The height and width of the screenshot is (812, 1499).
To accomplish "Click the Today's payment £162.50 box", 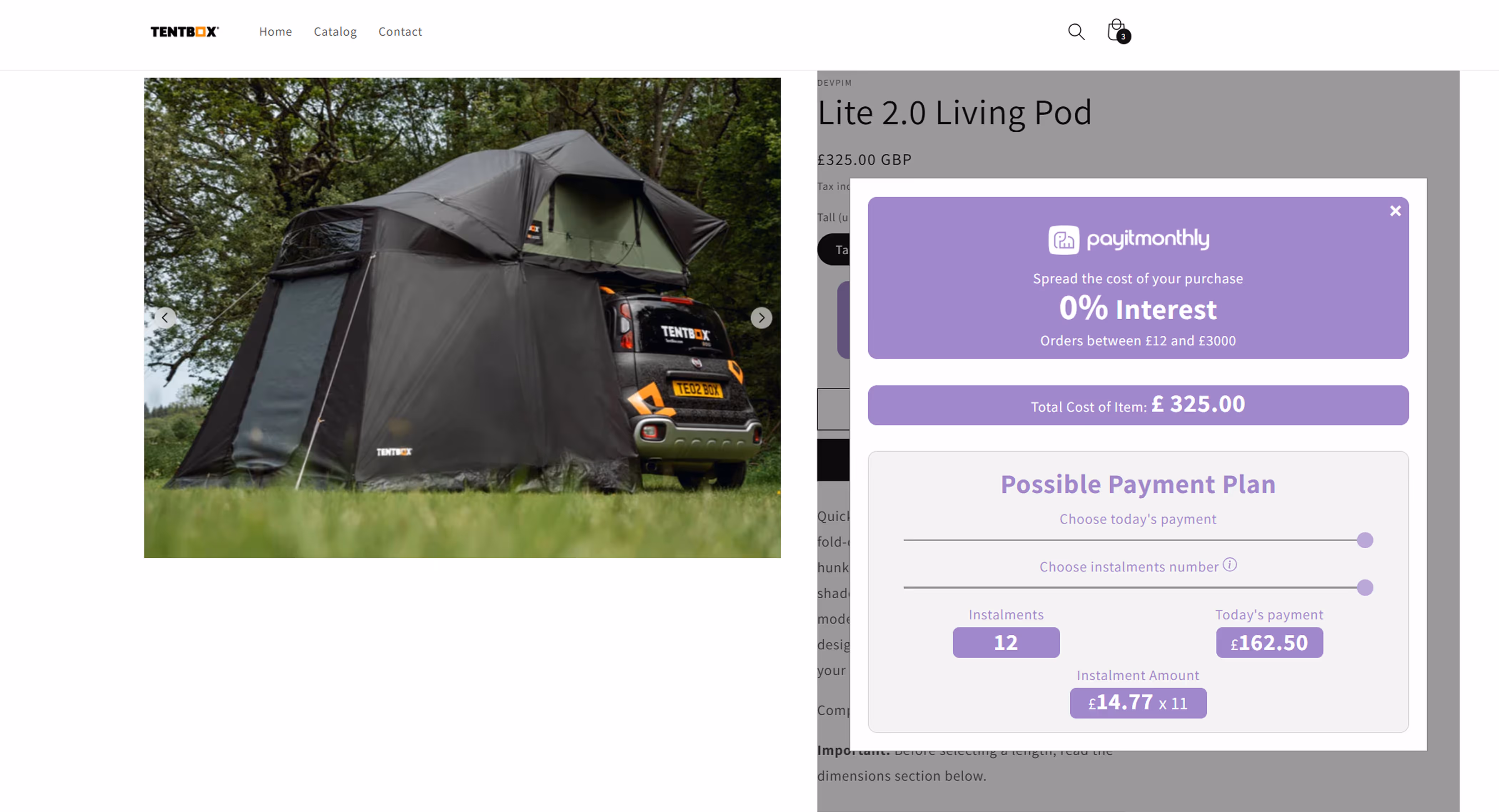I will point(1269,642).
